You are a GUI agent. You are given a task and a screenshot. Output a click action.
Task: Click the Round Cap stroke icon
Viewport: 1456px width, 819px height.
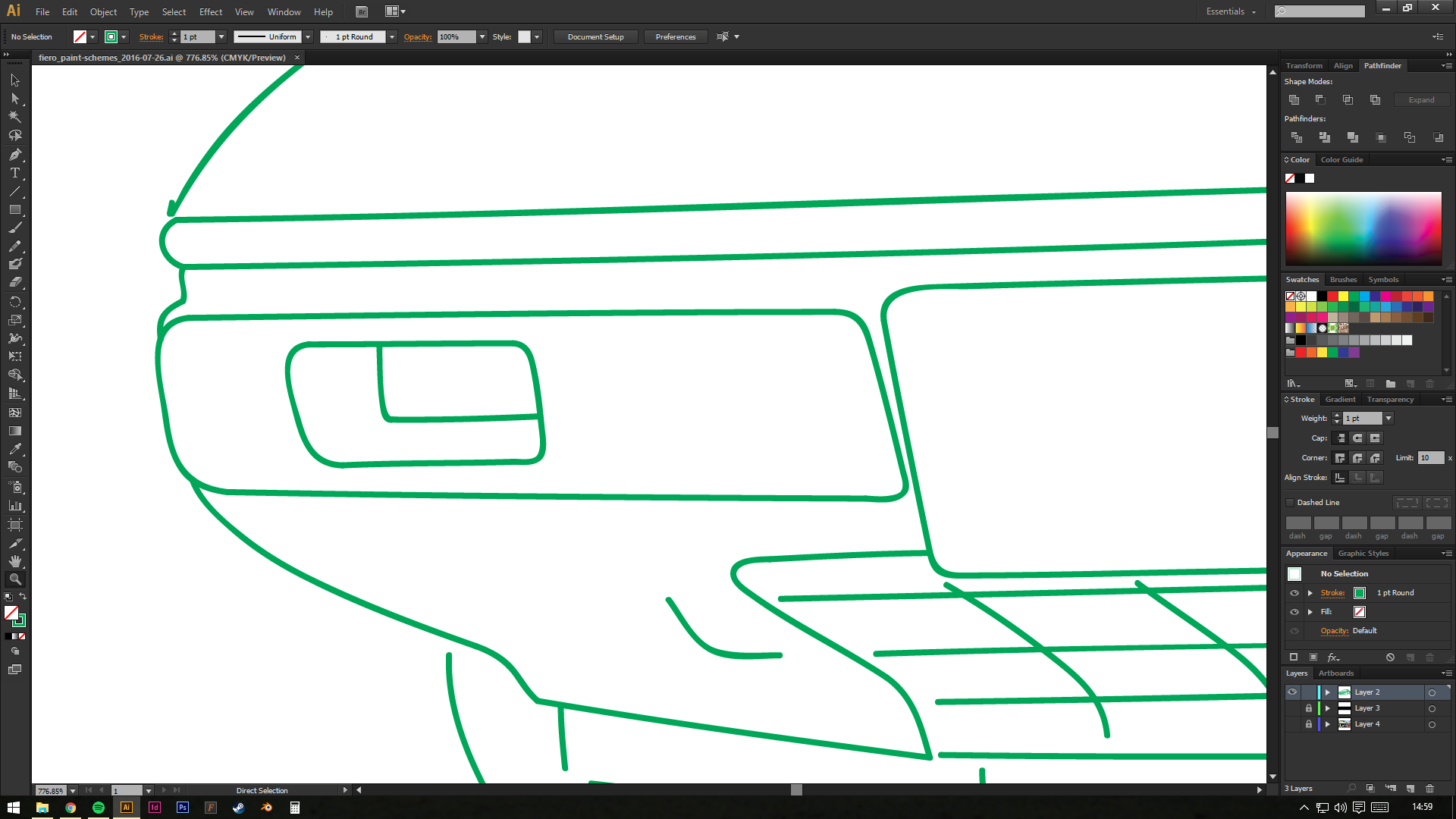click(1357, 438)
